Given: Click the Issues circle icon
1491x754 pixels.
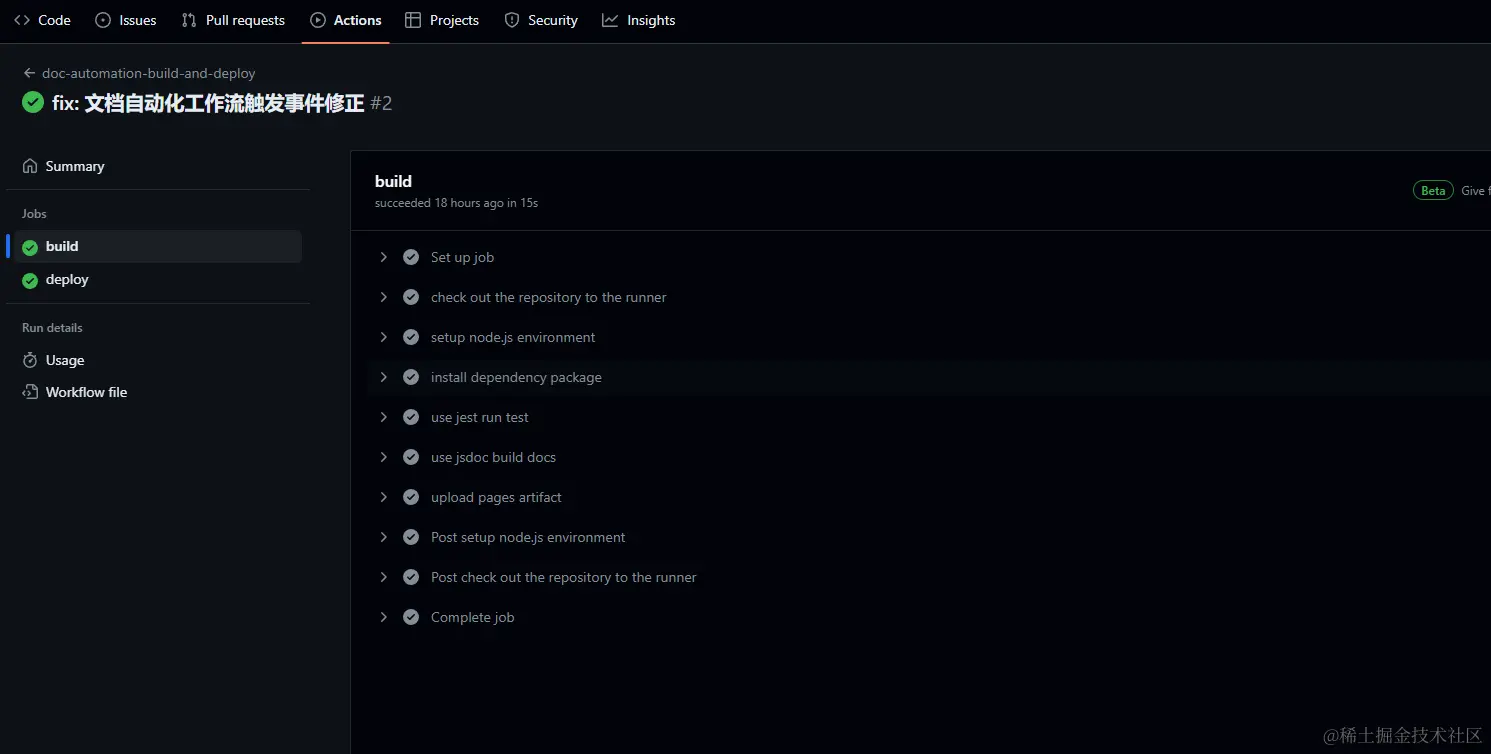Looking at the screenshot, I should (103, 20).
